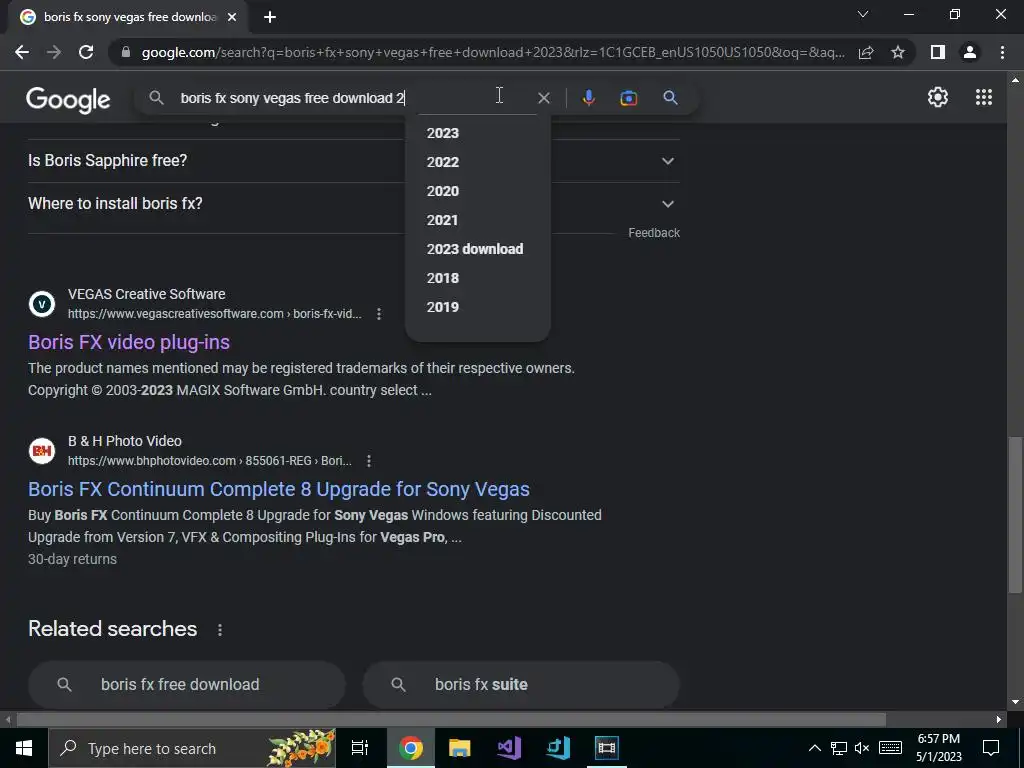Select the 2023 download suggestion
This screenshot has height=768, width=1024.
(x=477, y=249)
